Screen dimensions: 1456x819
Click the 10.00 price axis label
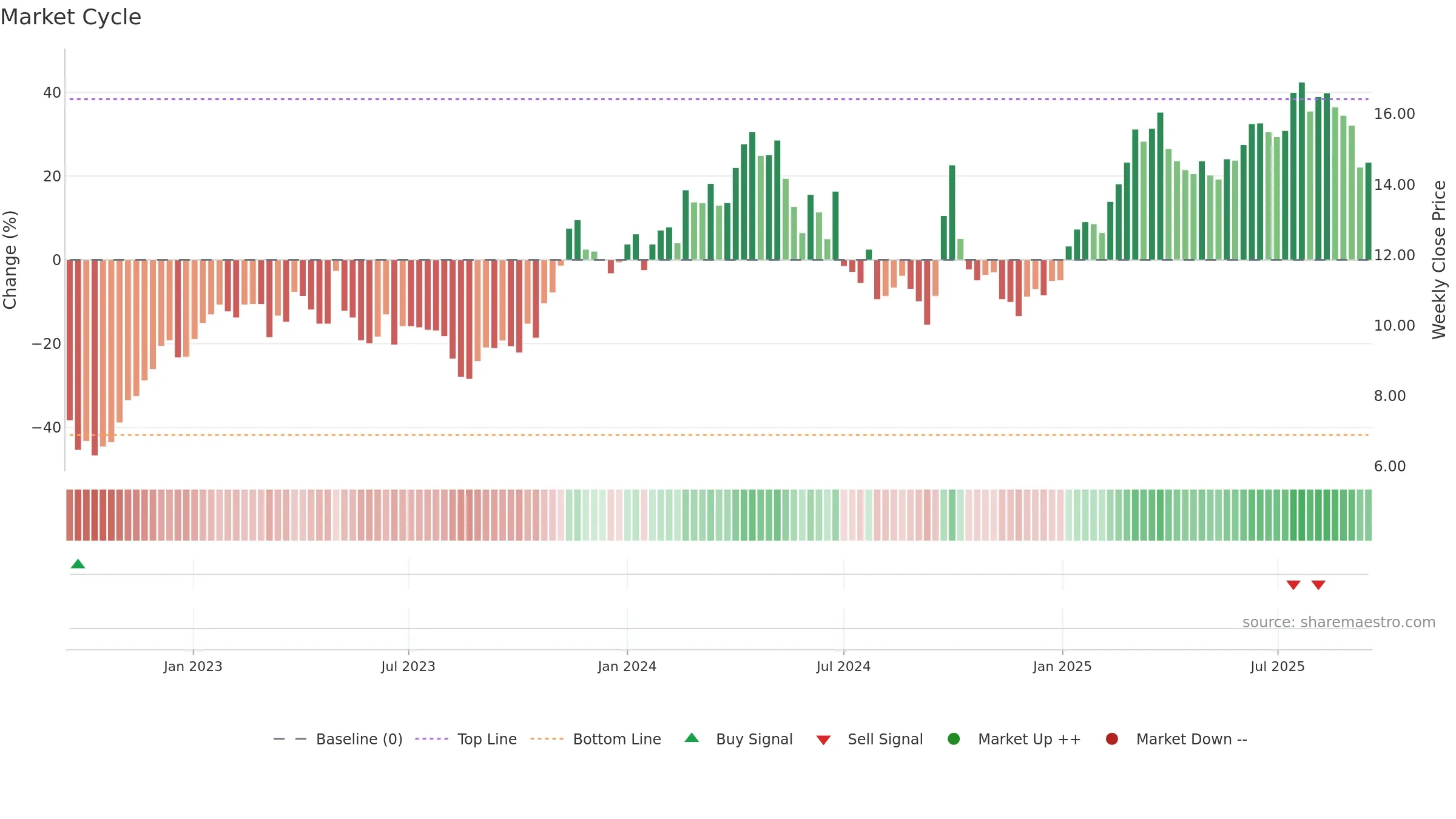tap(1394, 326)
